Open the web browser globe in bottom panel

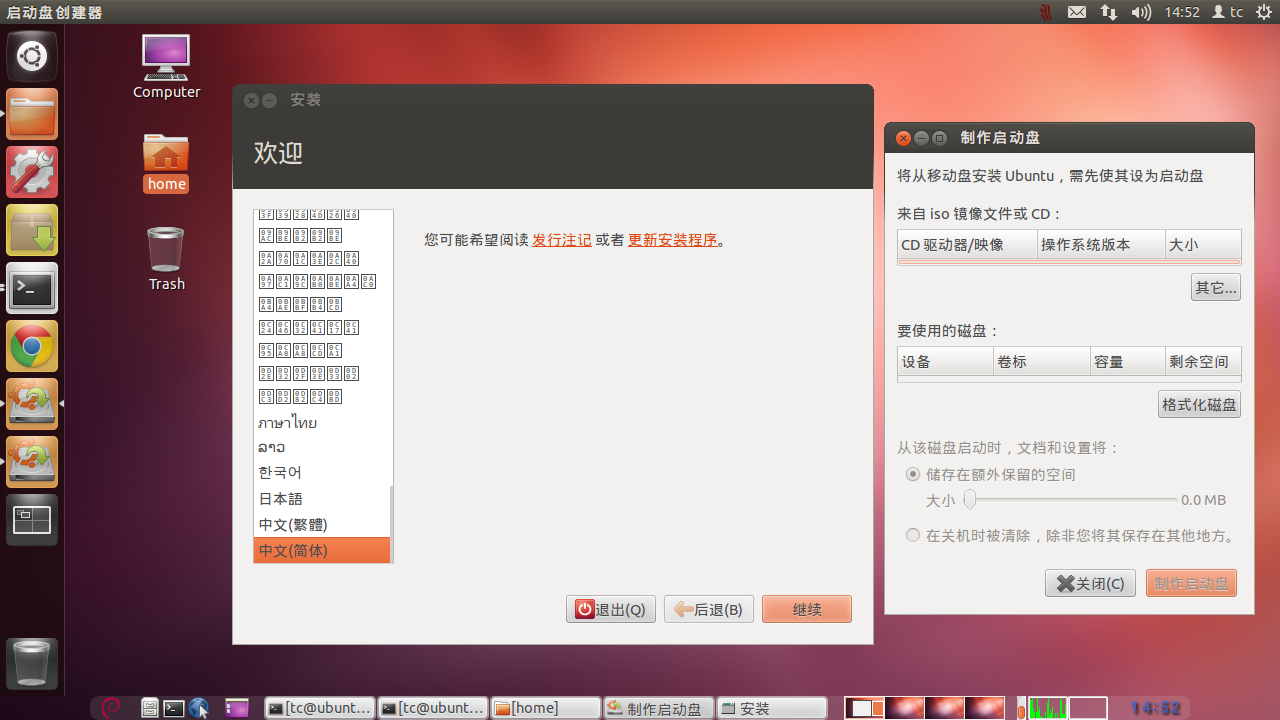coord(198,708)
